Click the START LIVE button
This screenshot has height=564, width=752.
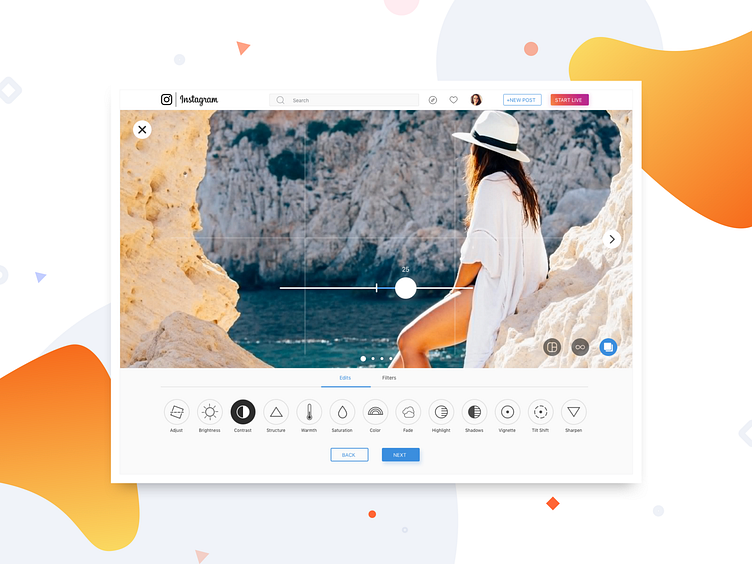click(569, 100)
